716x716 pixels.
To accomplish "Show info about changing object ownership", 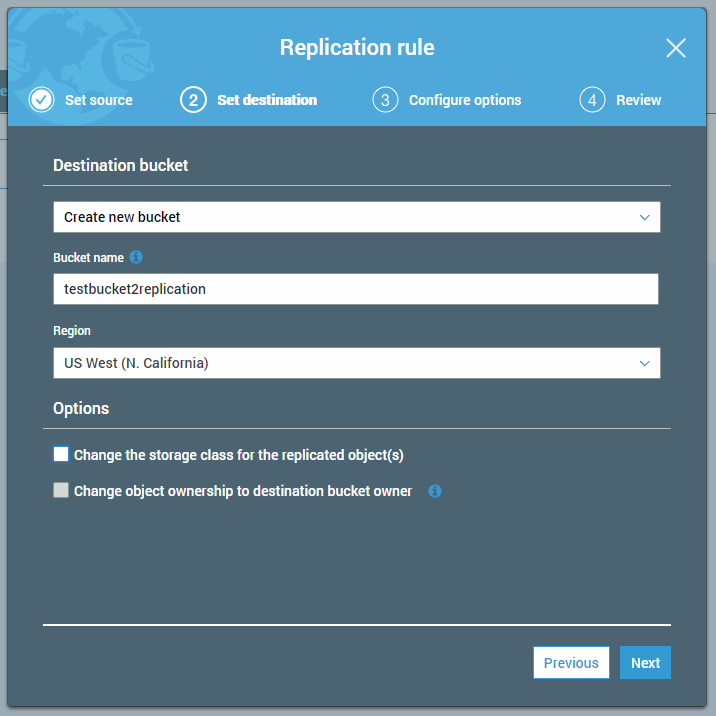I will (x=435, y=491).
